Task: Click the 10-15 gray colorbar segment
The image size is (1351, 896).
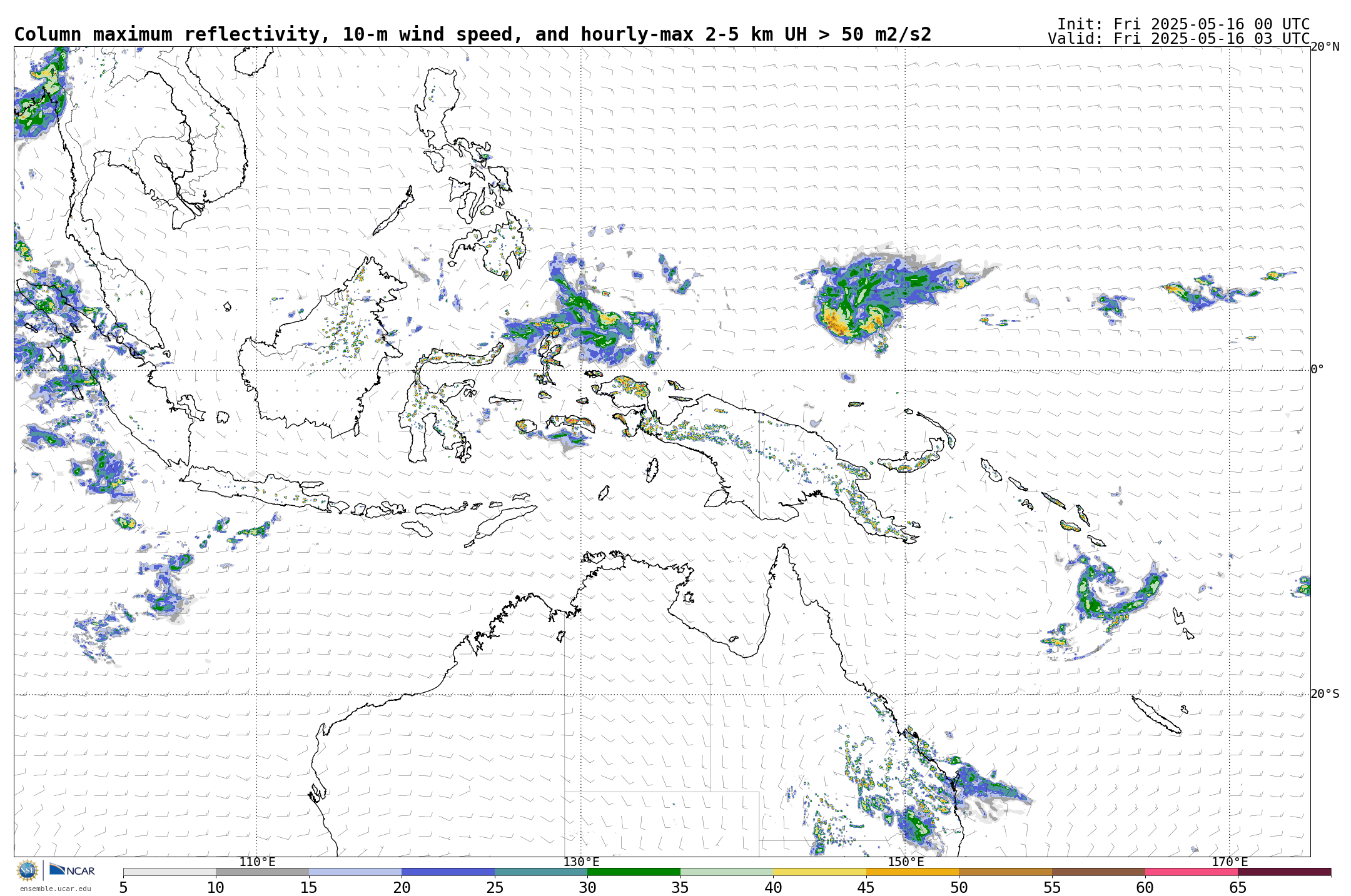Action: (262, 872)
